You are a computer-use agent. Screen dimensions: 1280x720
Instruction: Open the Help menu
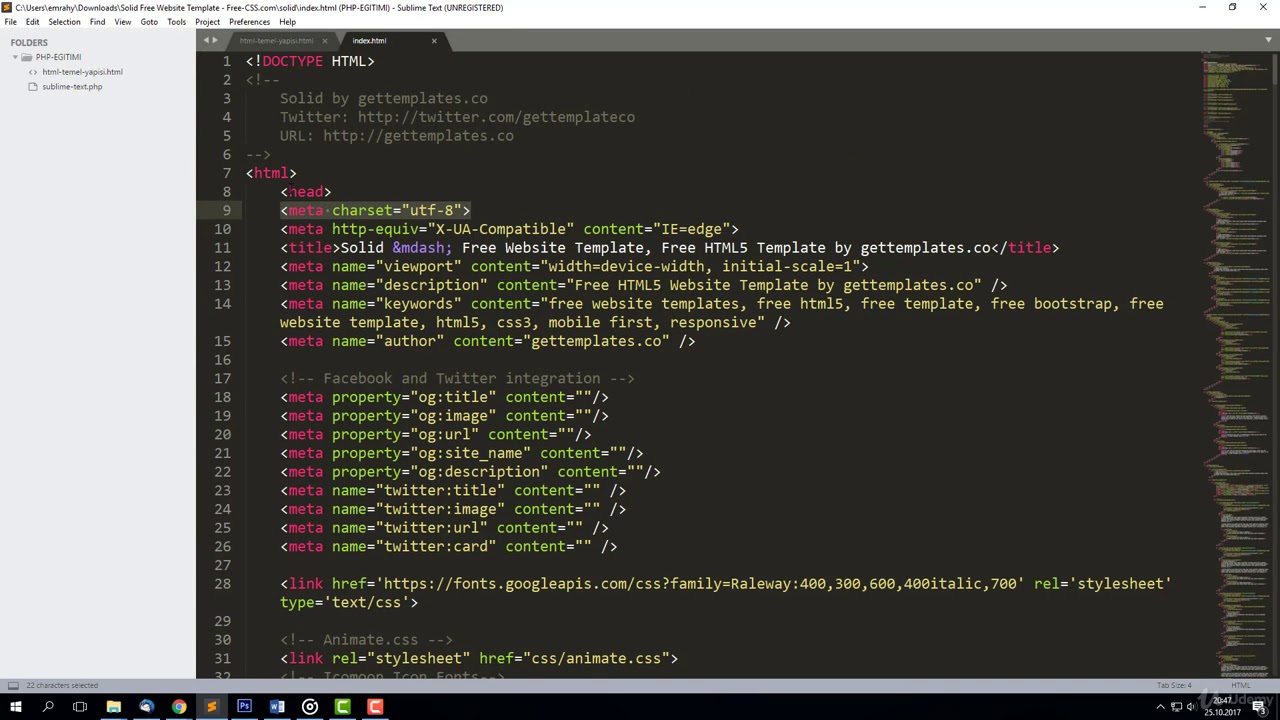(287, 22)
